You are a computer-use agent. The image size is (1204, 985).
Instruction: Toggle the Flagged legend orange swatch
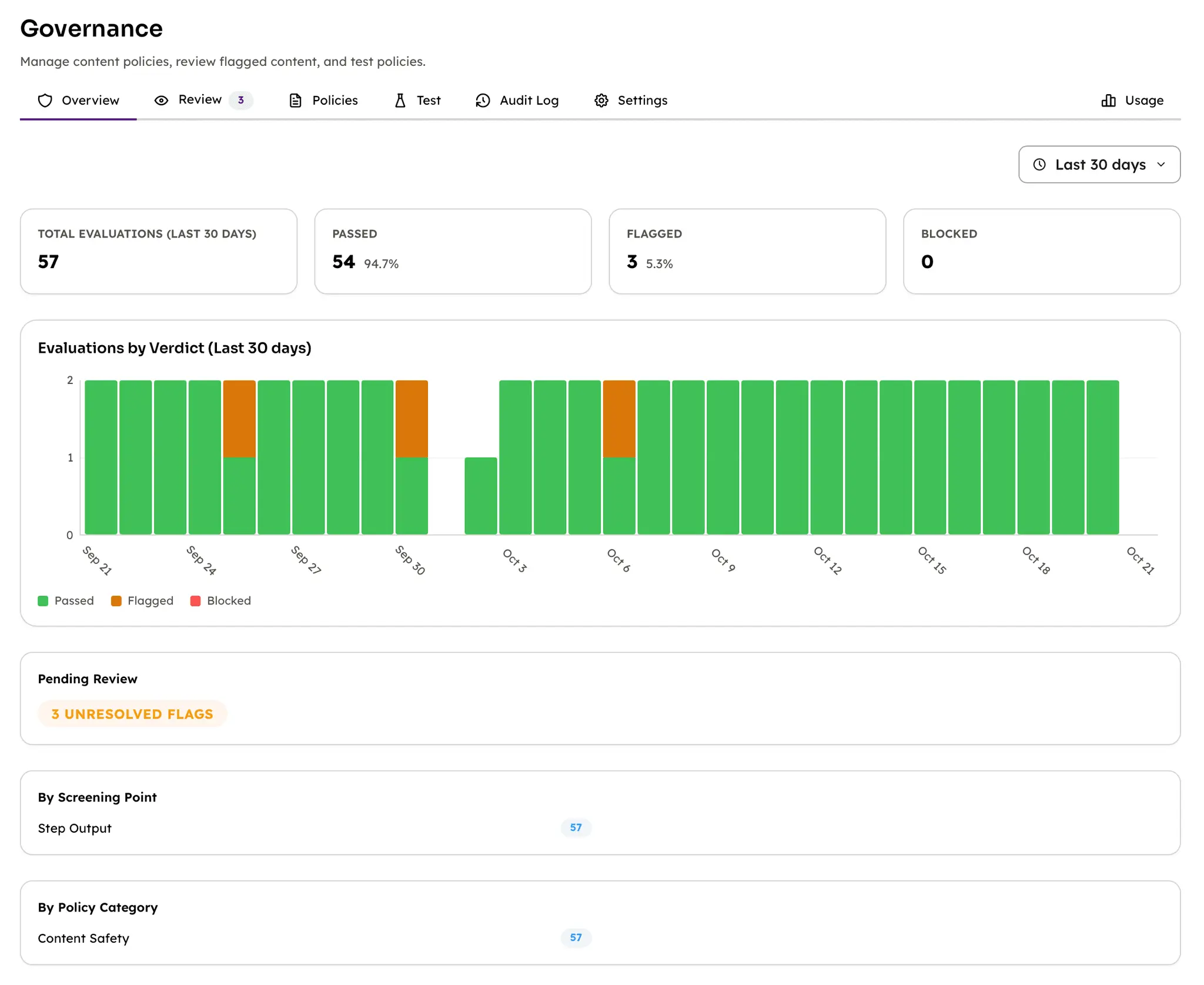[x=116, y=601]
